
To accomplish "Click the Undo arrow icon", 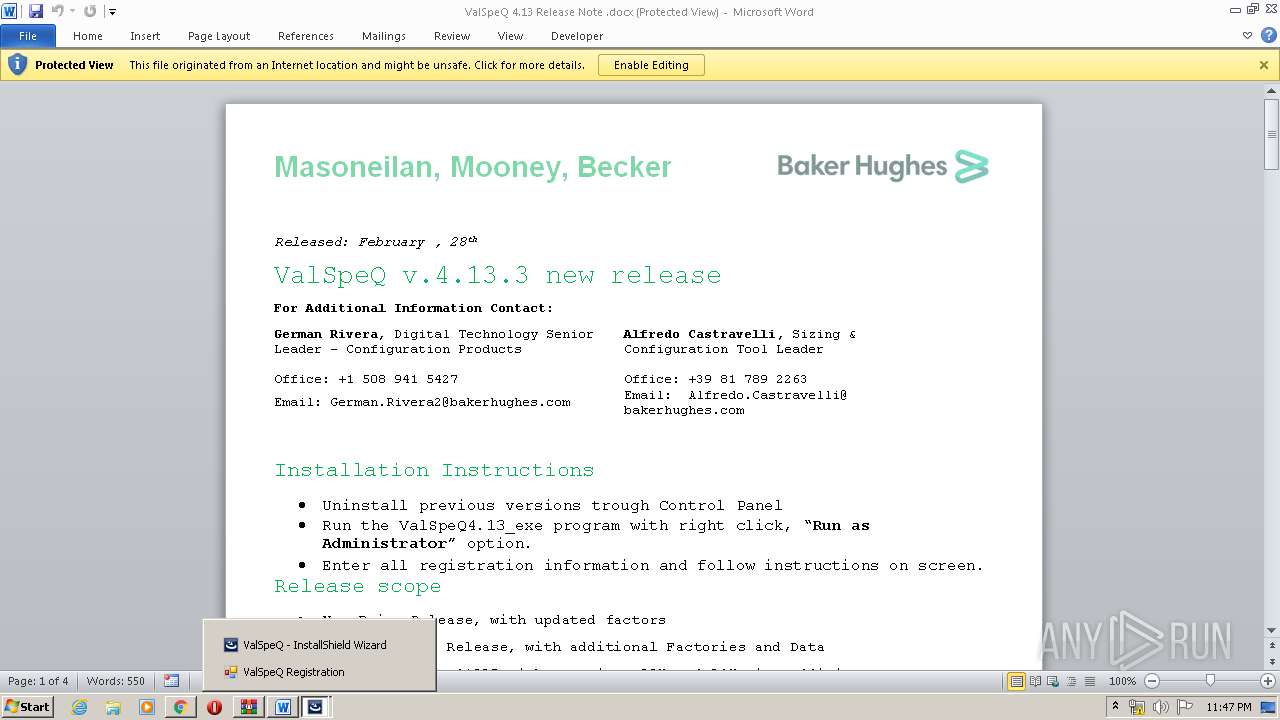I will tap(57, 11).
